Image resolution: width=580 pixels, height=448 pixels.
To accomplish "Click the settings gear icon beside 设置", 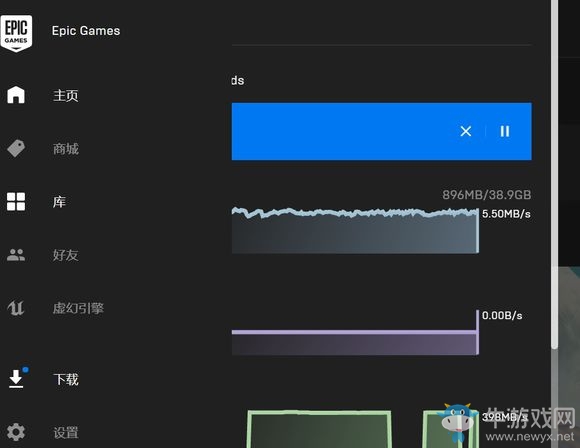I will click(x=16, y=432).
